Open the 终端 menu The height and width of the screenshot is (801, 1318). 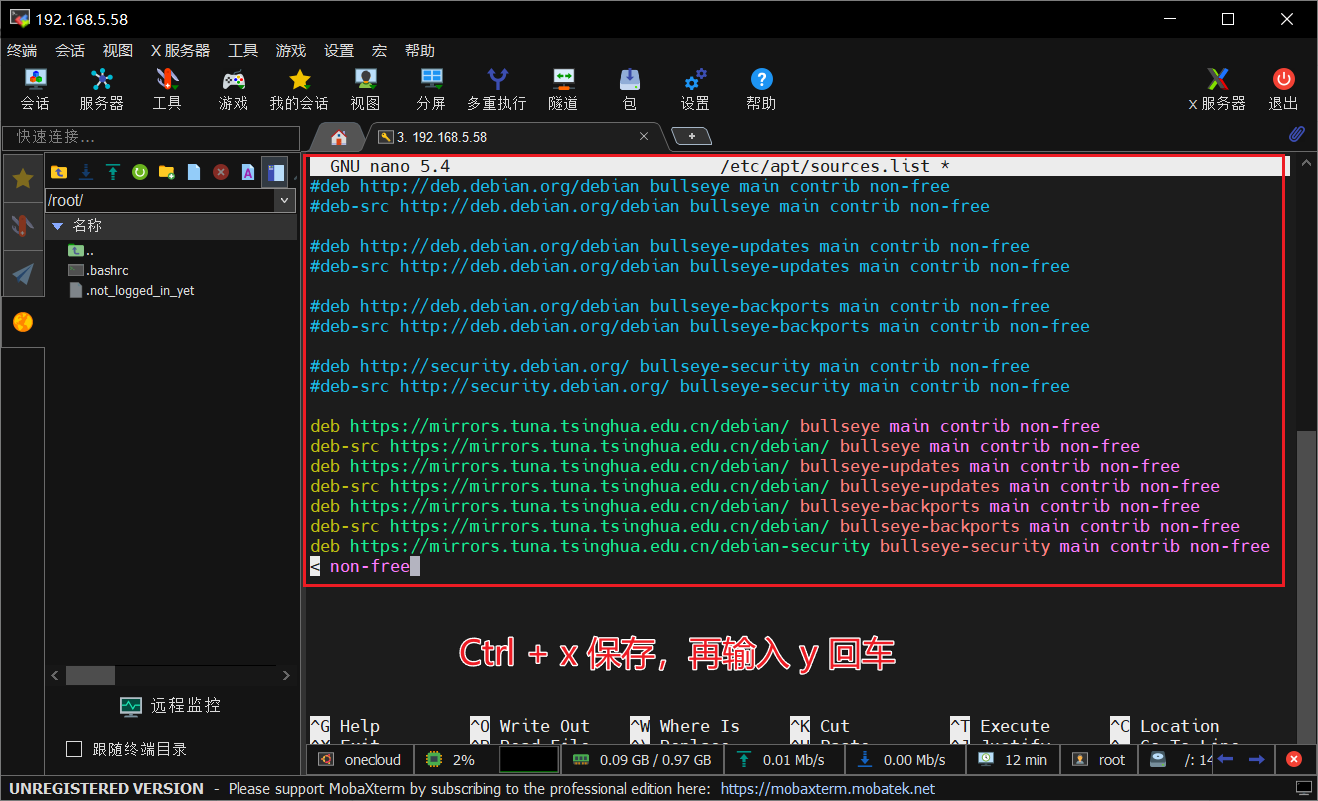[22, 50]
